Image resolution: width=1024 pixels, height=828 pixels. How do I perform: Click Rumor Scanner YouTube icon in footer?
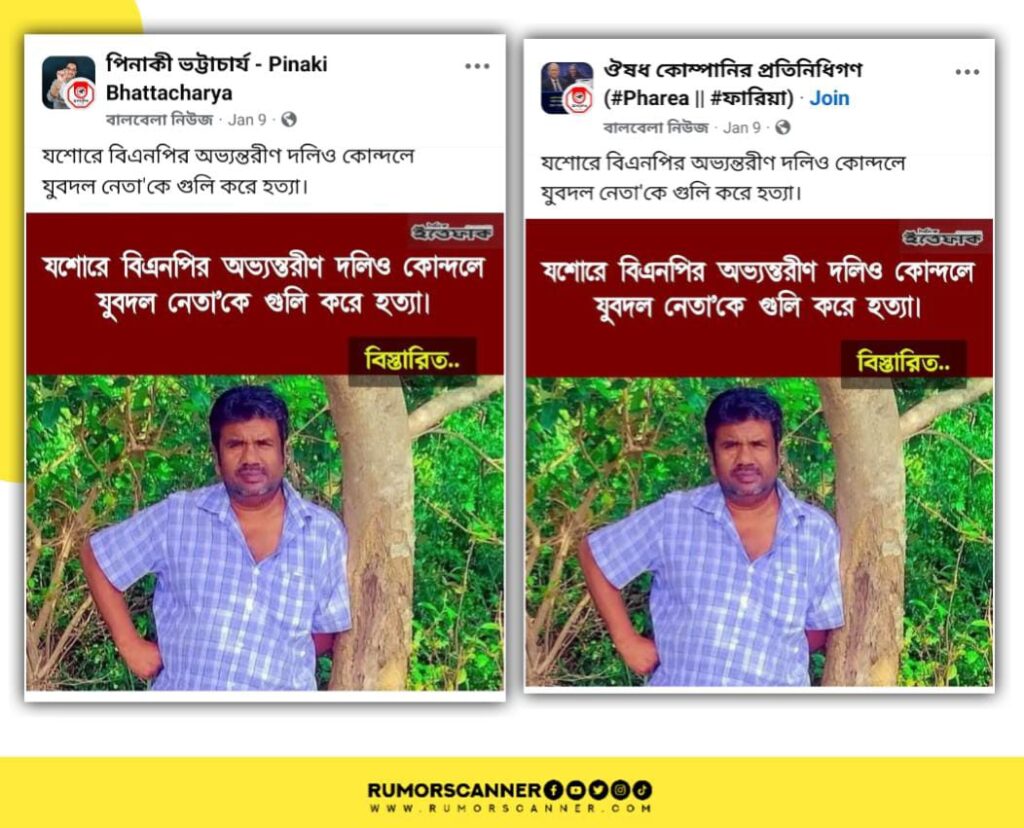576,790
